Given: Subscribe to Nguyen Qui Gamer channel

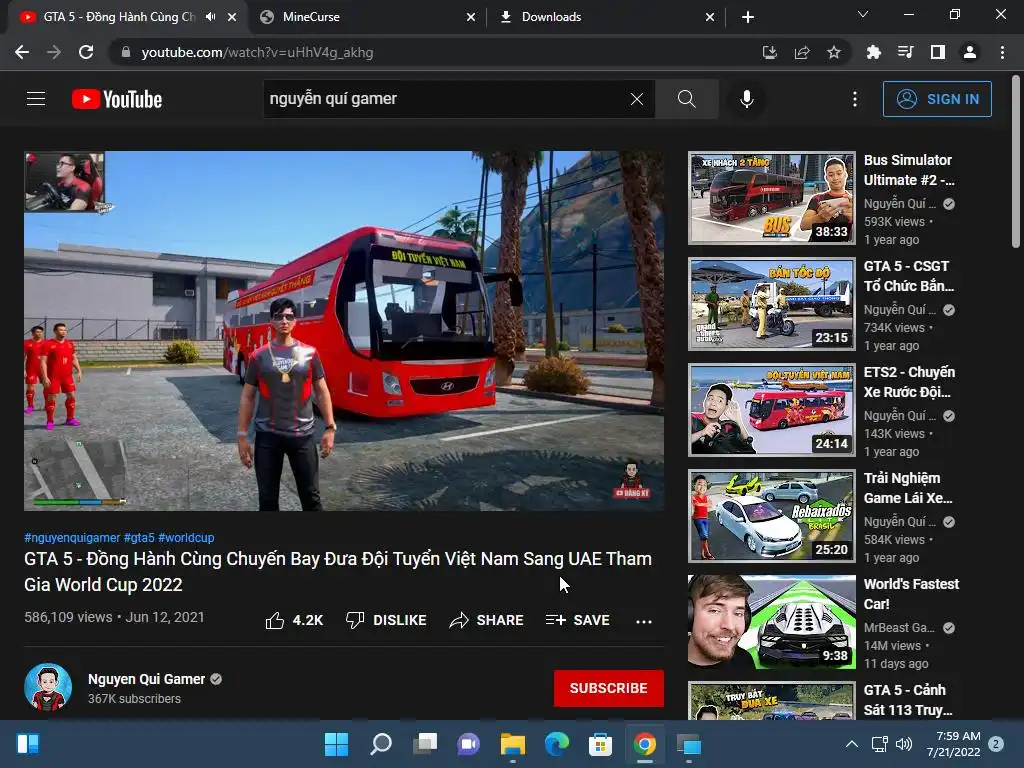Looking at the screenshot, I should pos(609,688).
